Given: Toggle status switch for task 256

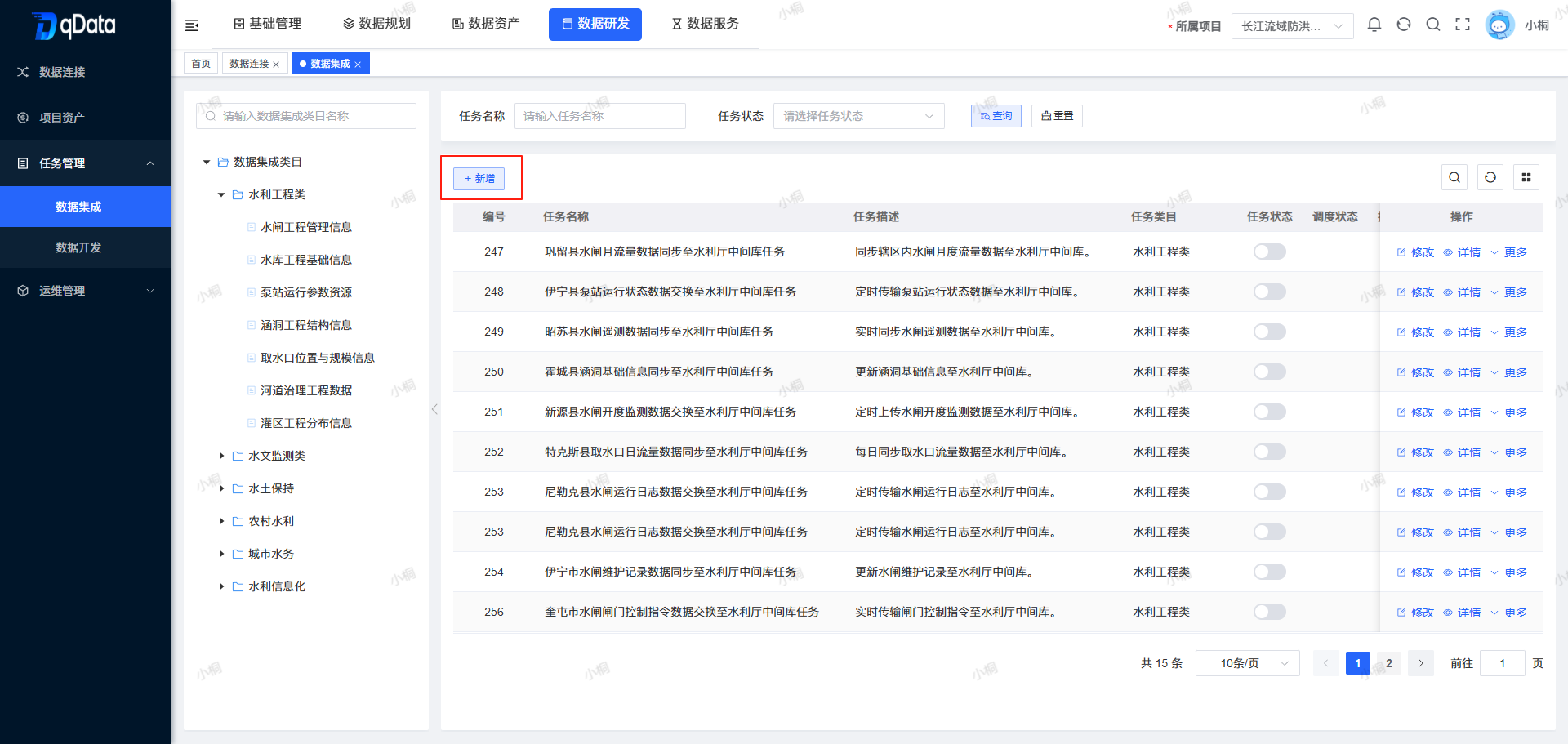Looking at the screenshot, I should [1270, 612].
